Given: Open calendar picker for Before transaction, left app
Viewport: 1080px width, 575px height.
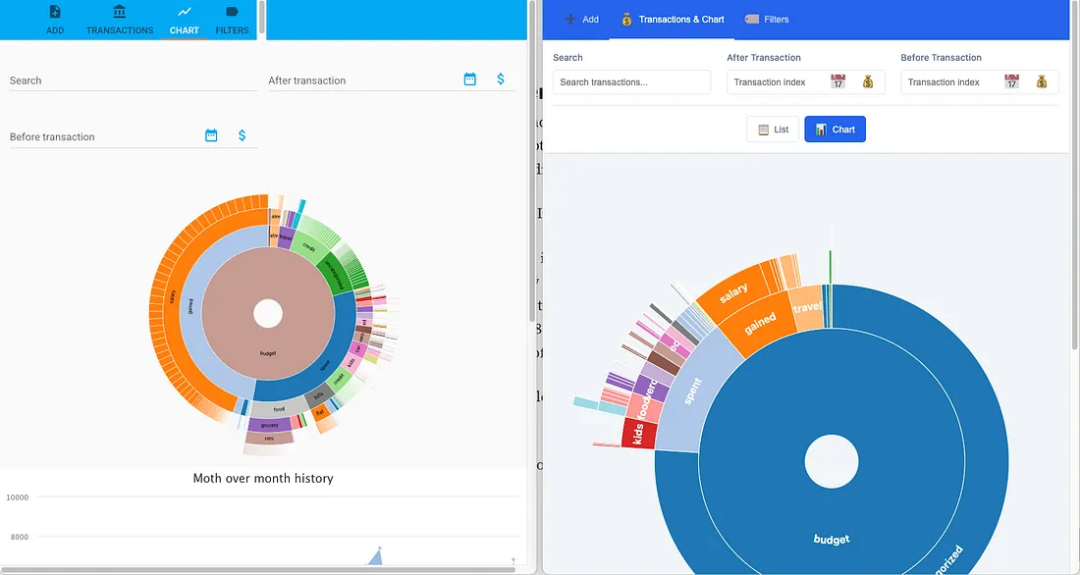Looking at the screenshot, I should coord(211,136).
